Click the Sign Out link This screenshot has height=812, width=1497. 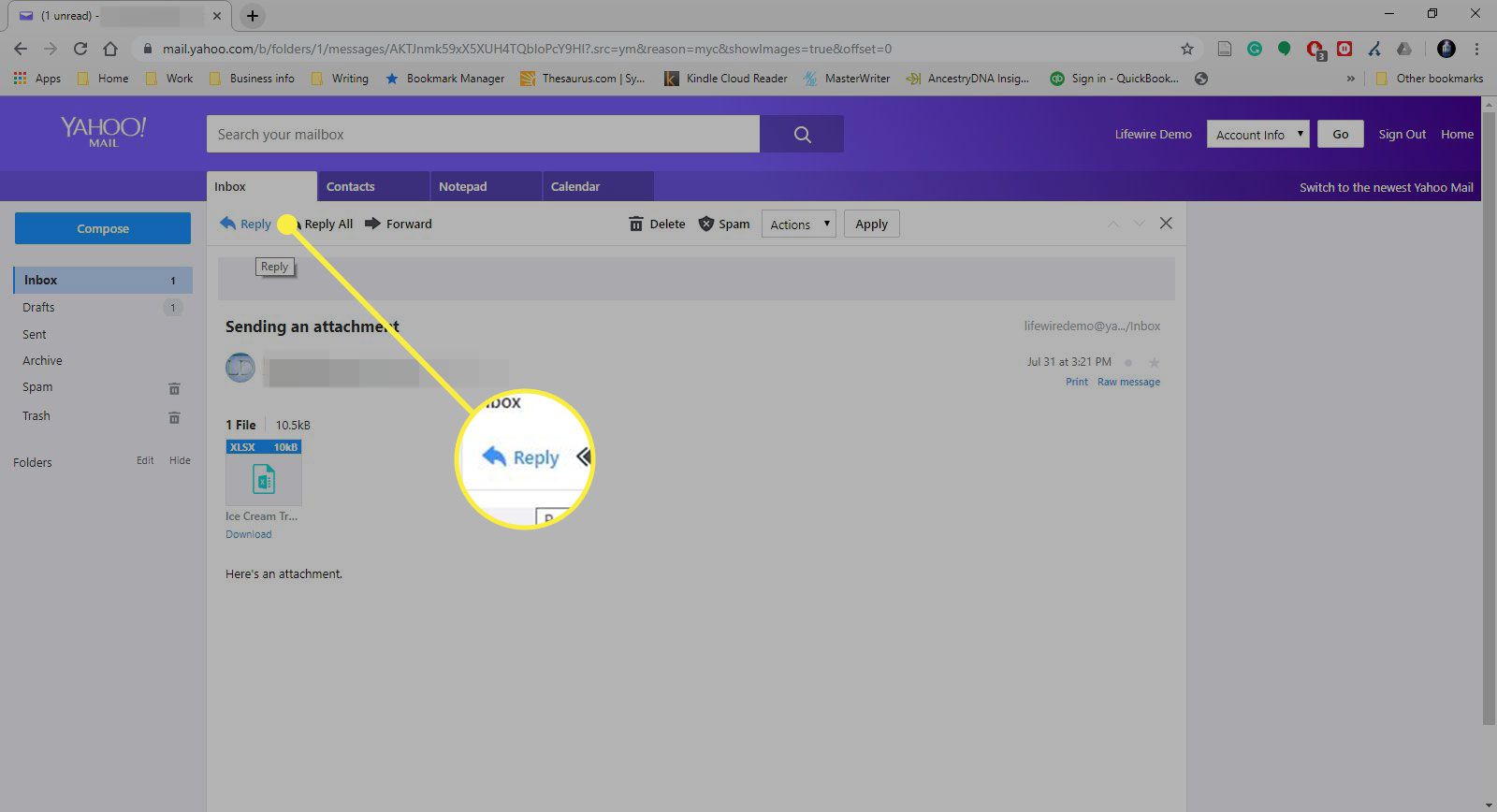pyautogui.click(x=1402, y=134)
